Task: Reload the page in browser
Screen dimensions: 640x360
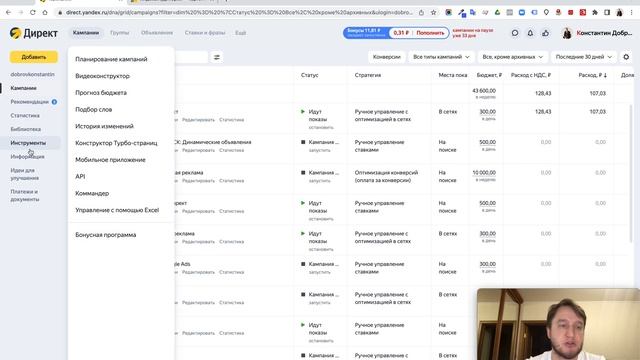Action: (33, 13)
